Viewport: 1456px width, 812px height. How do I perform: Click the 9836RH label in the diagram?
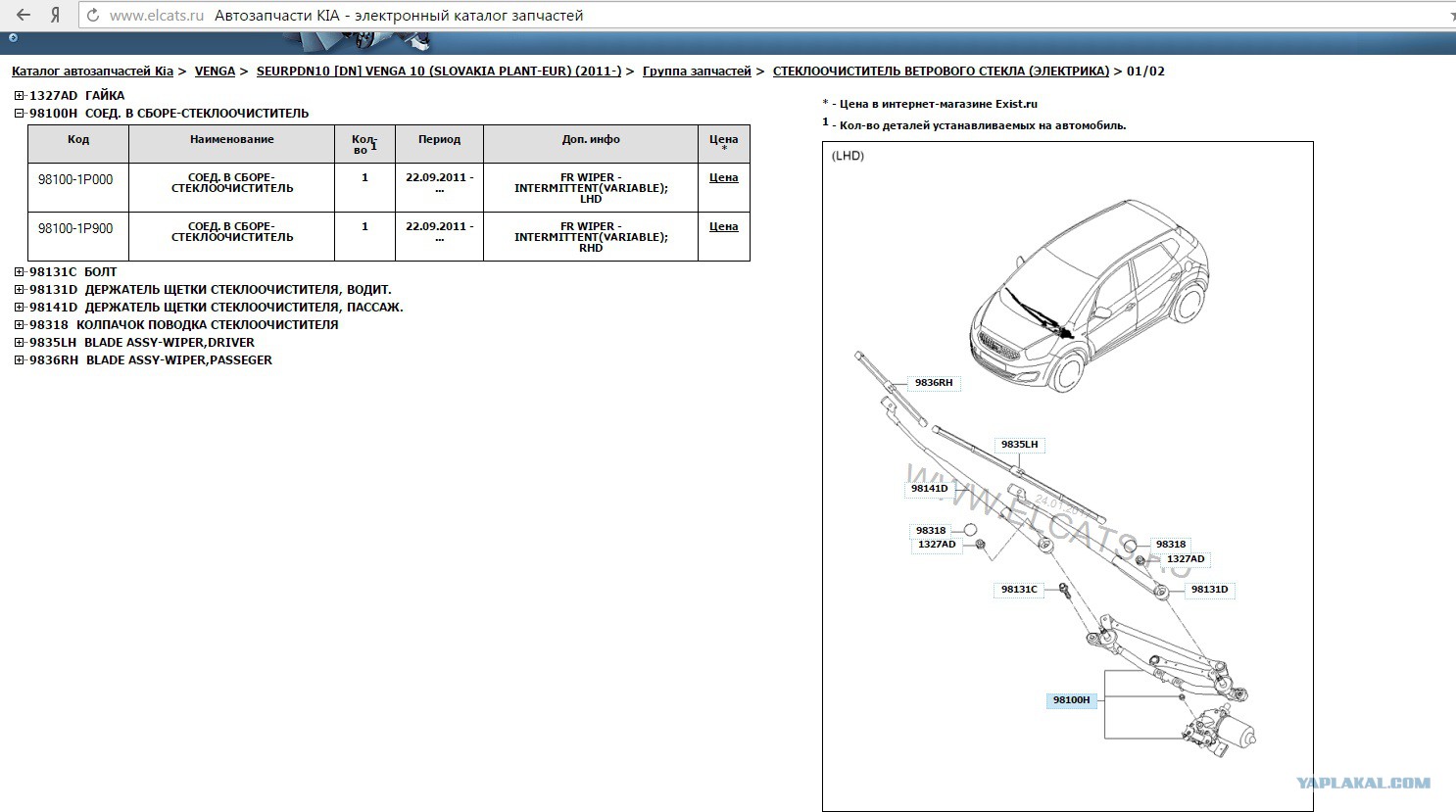coord(934,383)
